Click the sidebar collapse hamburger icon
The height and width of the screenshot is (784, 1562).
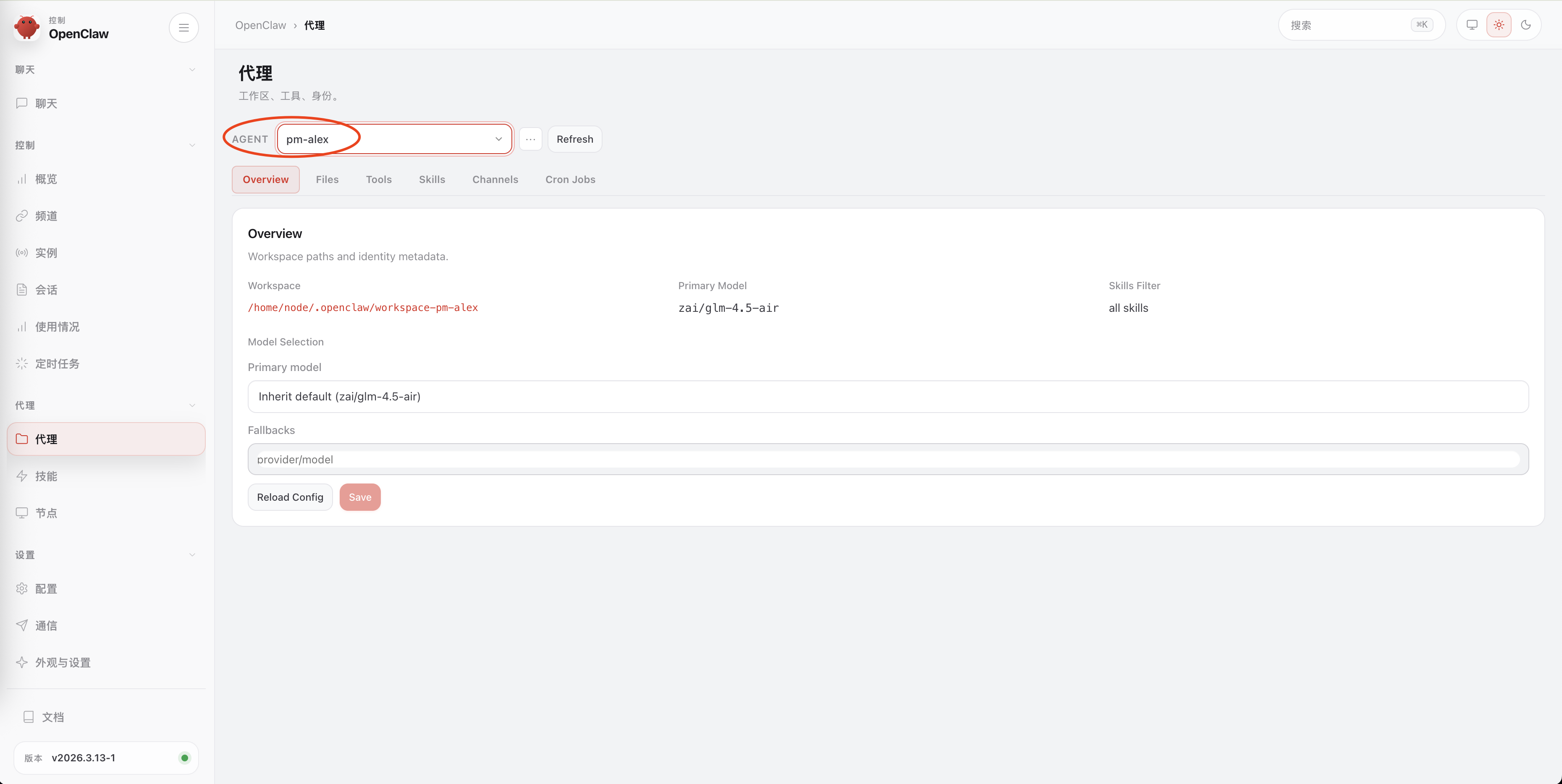[x=184, y=27]
